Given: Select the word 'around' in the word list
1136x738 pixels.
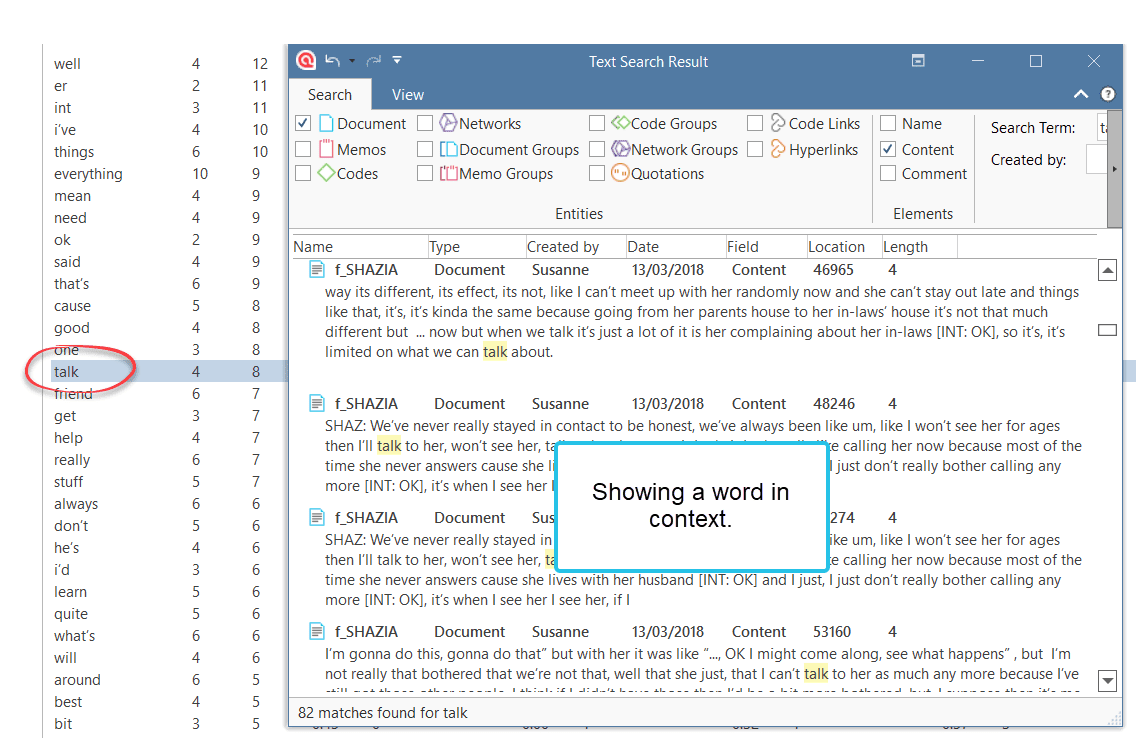Looking at the screenshot, I should 77,680.
